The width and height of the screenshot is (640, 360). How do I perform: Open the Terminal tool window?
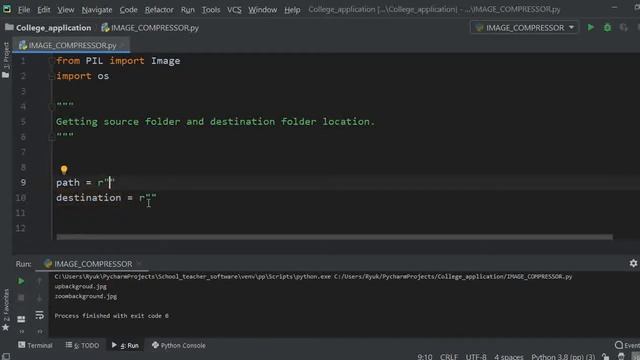pos(36,346)
